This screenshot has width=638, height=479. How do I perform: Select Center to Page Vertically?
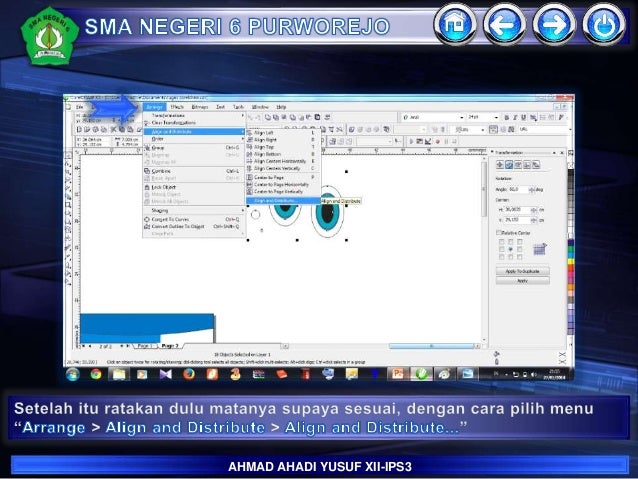point(282,191)
